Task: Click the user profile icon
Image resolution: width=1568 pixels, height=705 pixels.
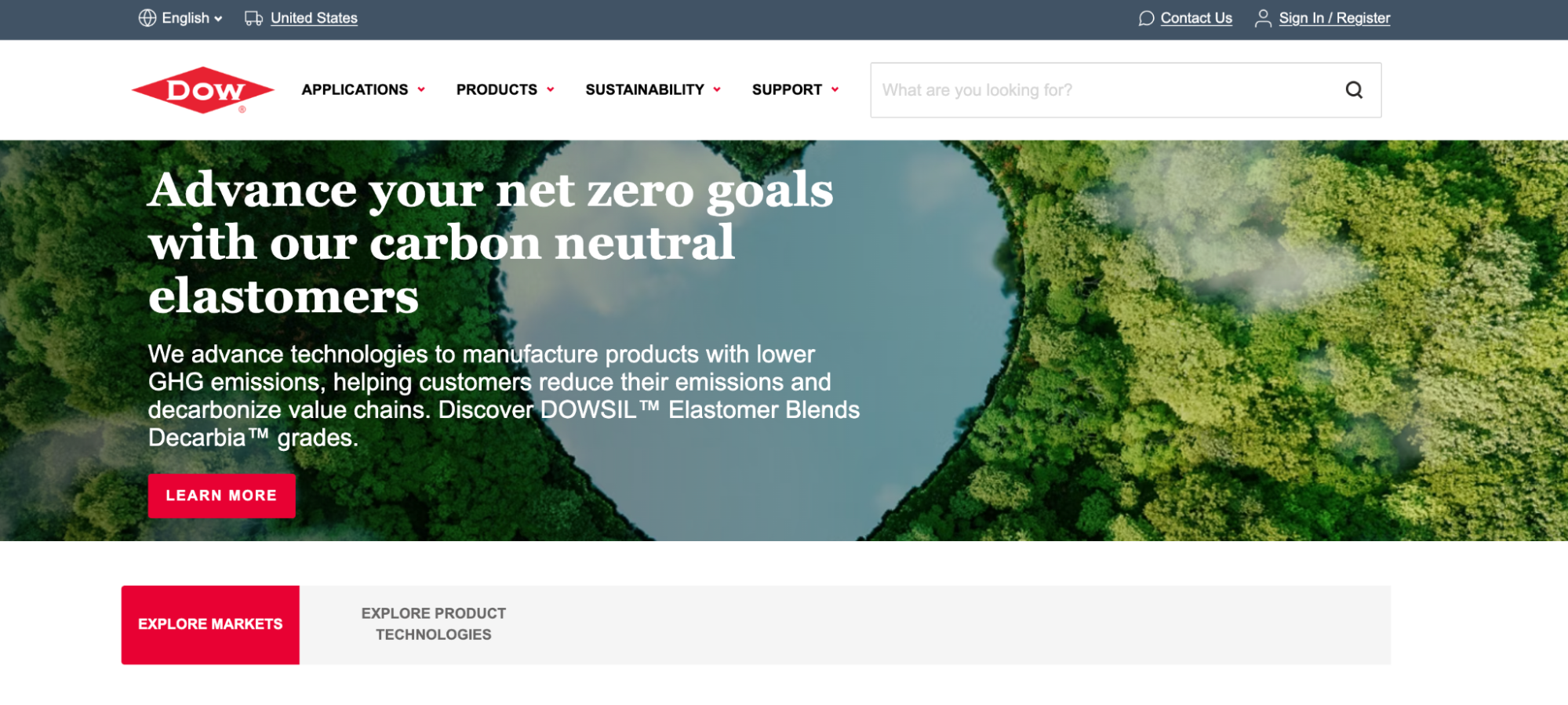Action: (x=1263, y=18)
